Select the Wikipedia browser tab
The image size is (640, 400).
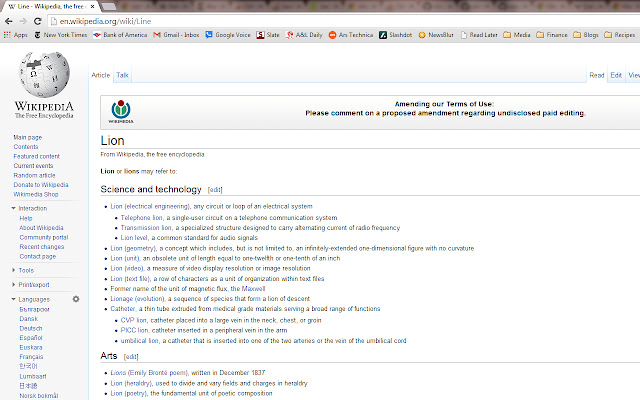click(51, 7)
